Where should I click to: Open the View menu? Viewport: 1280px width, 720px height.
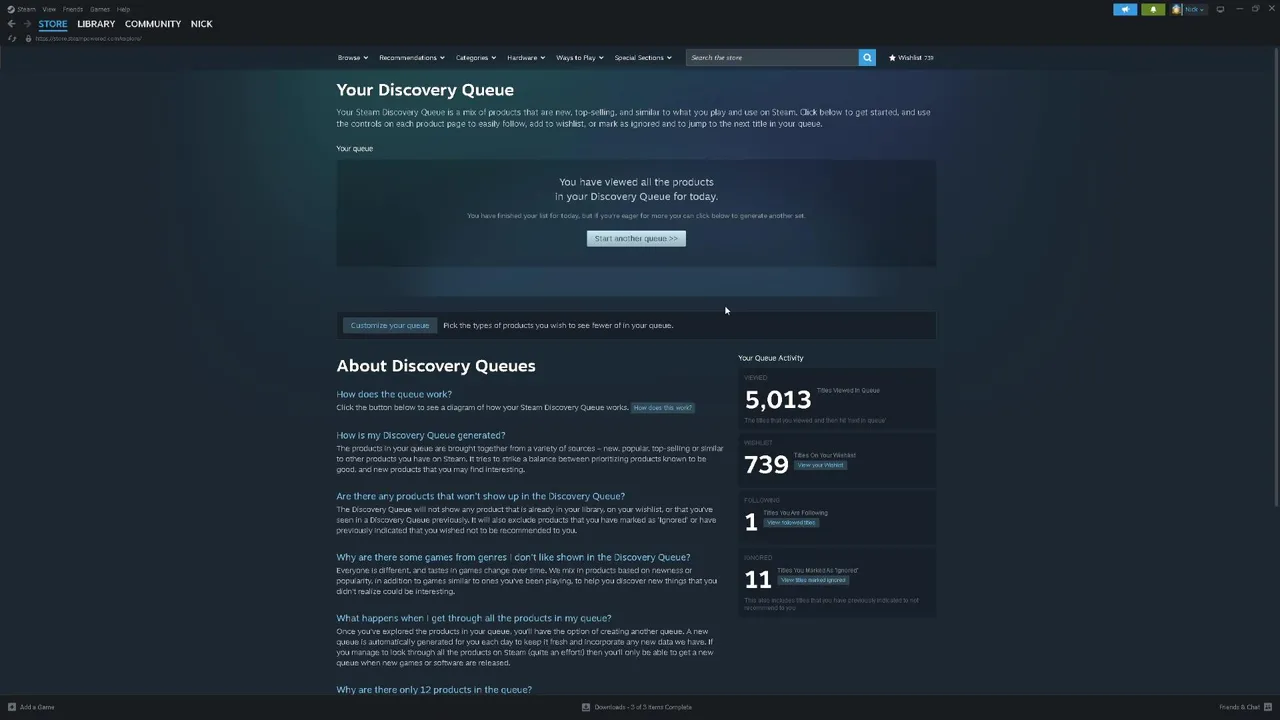pos(49,9)
